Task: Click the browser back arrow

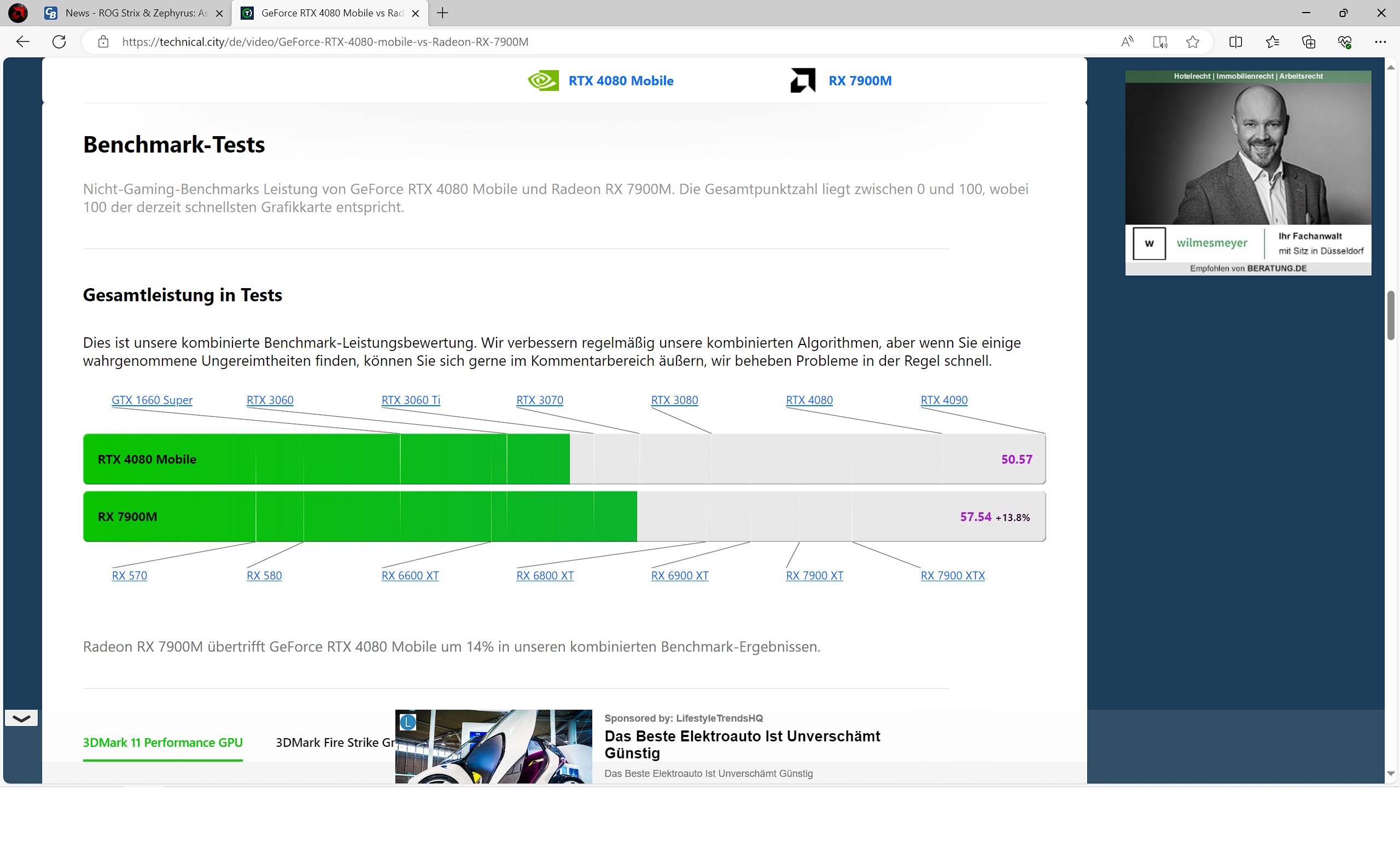Action: coord(23,42)
